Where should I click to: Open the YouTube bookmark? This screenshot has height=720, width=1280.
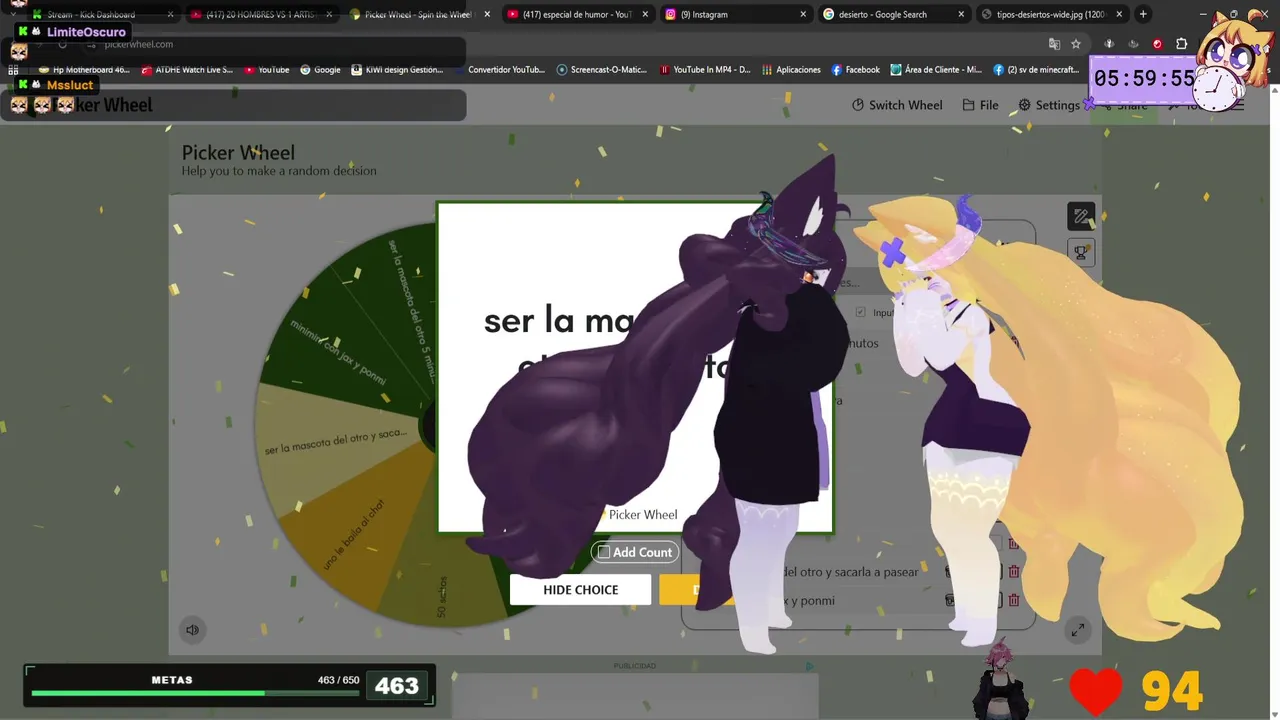(x=266, y=70)
